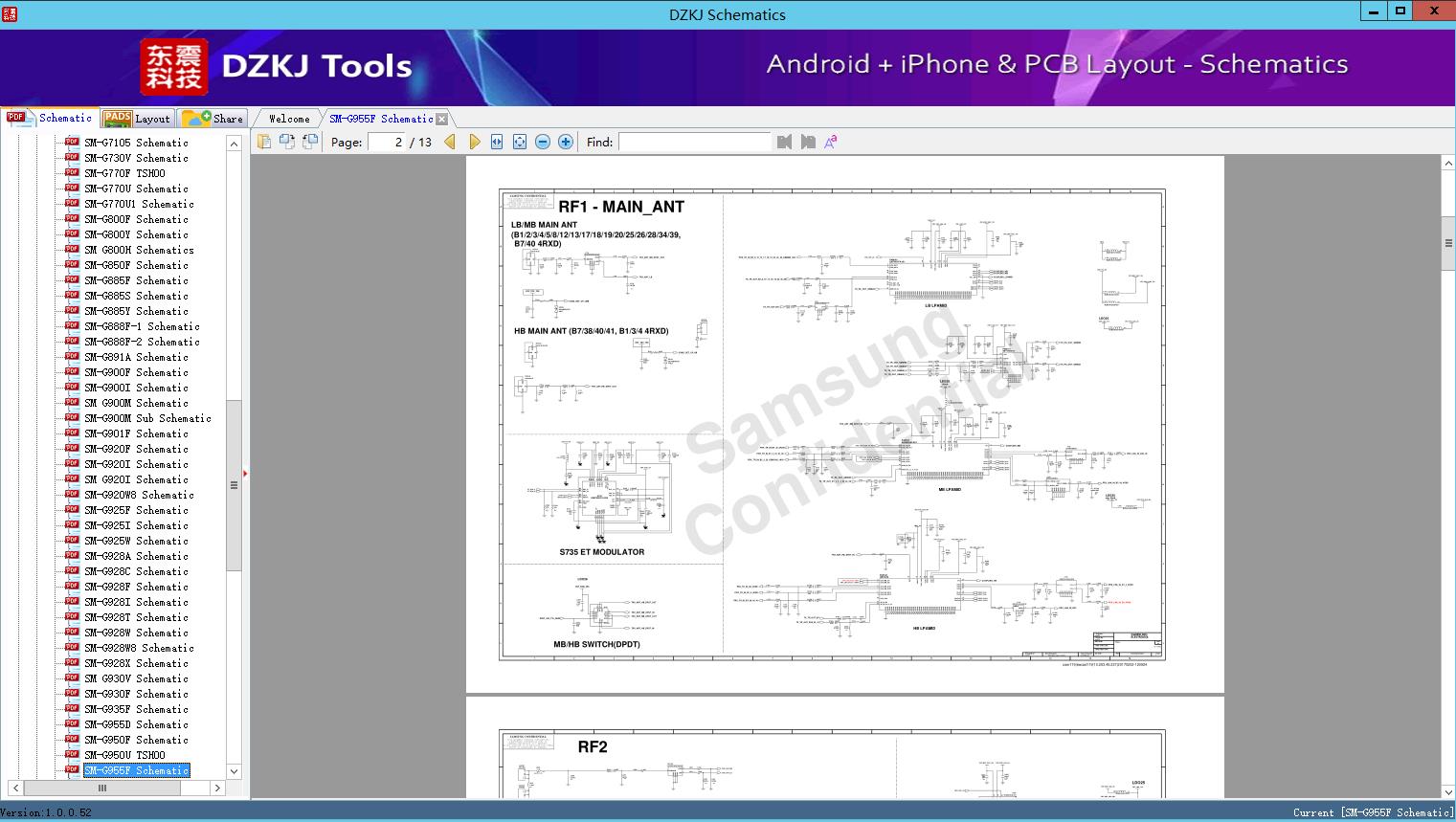Click the document viewer scroll-up arrow
Screen dimensions: 1456x822
1448,164
